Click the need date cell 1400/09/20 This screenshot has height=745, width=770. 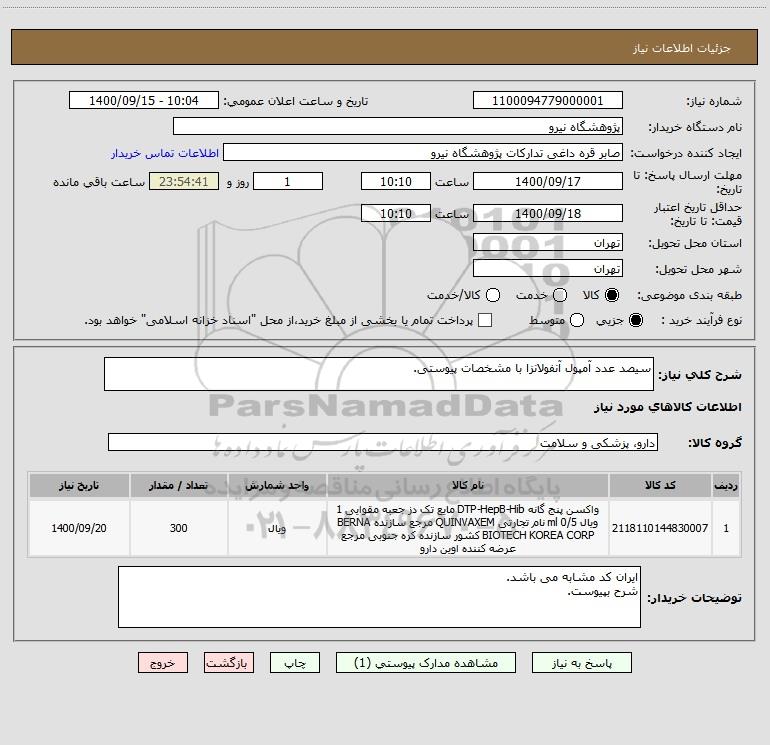coord(79,528)
